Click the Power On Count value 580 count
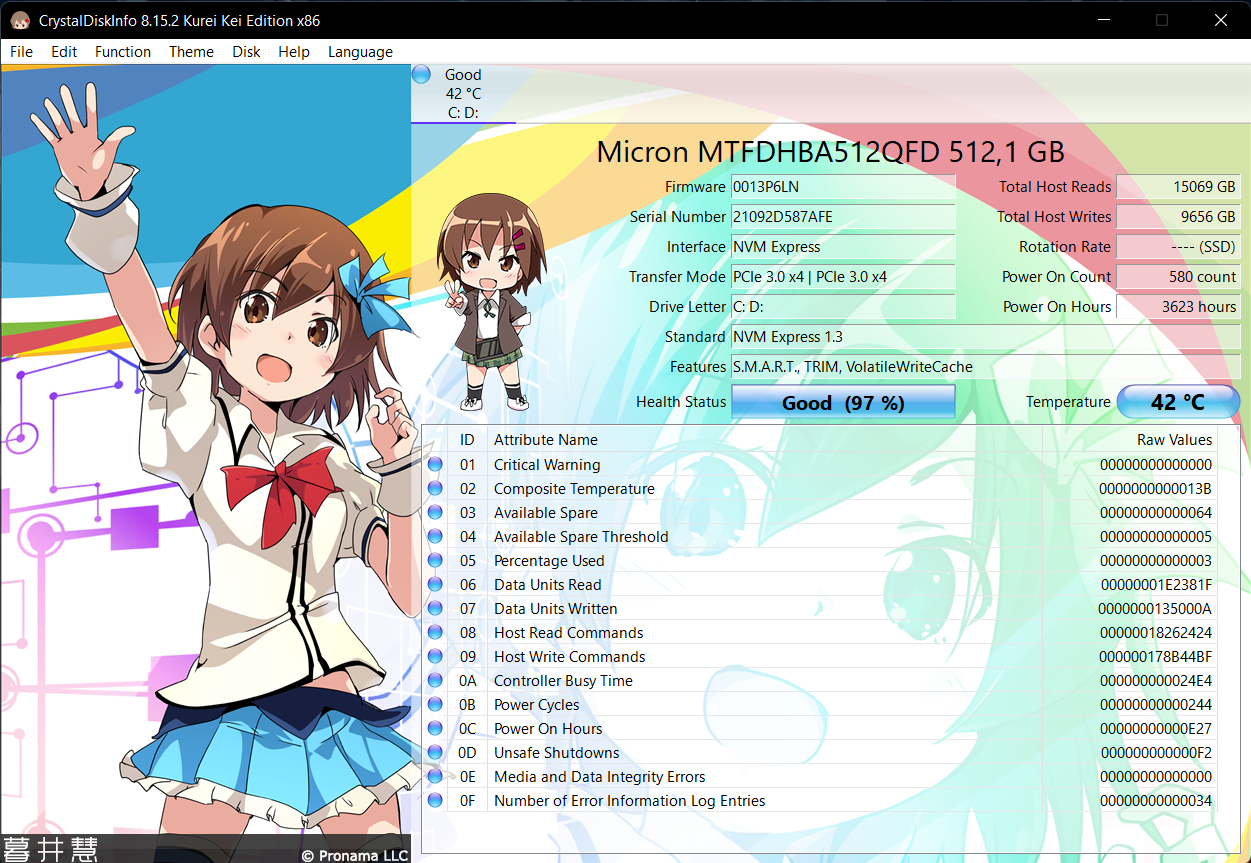Image resolution: width=1251 pixels, height=863 pixels. [1178, 277]
